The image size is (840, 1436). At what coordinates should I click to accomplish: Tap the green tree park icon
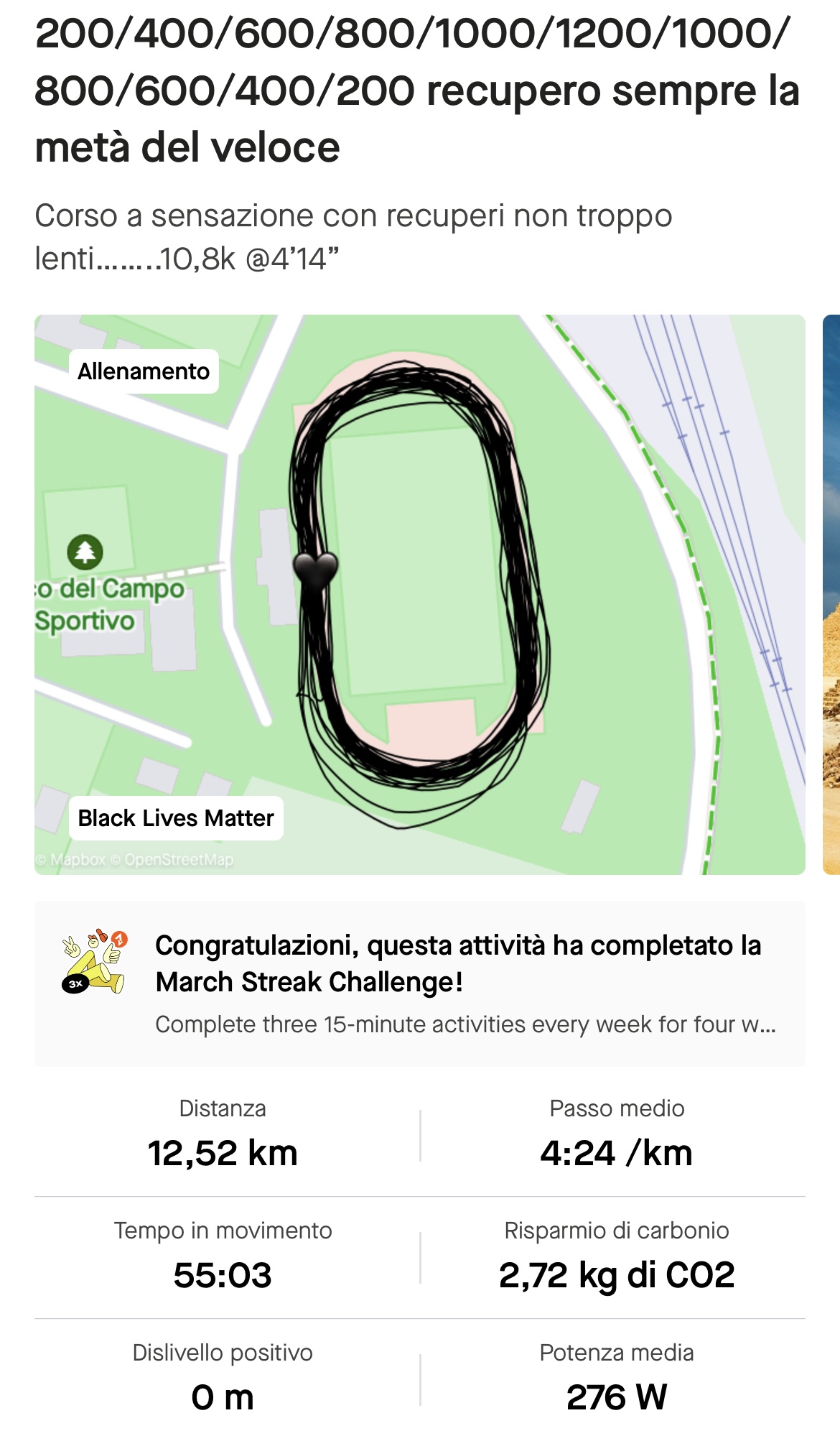85,552
